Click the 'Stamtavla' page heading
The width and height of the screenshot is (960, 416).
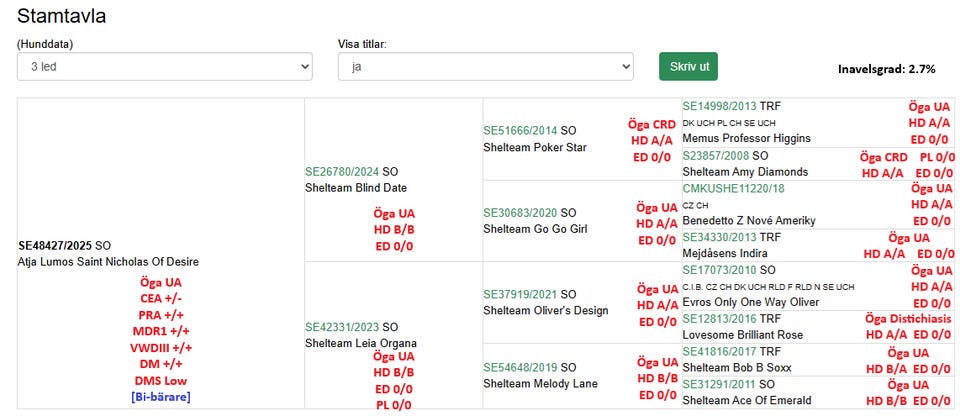62,16
